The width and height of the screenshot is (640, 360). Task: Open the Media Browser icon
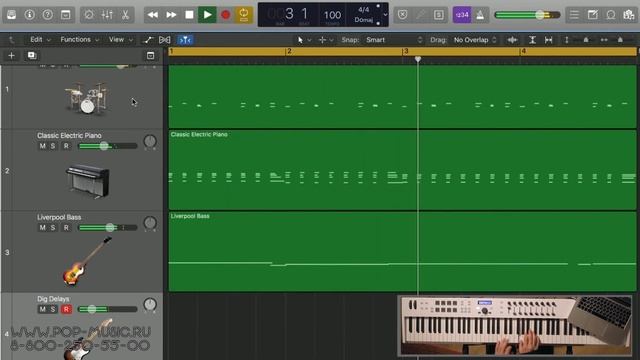point(629,15)
